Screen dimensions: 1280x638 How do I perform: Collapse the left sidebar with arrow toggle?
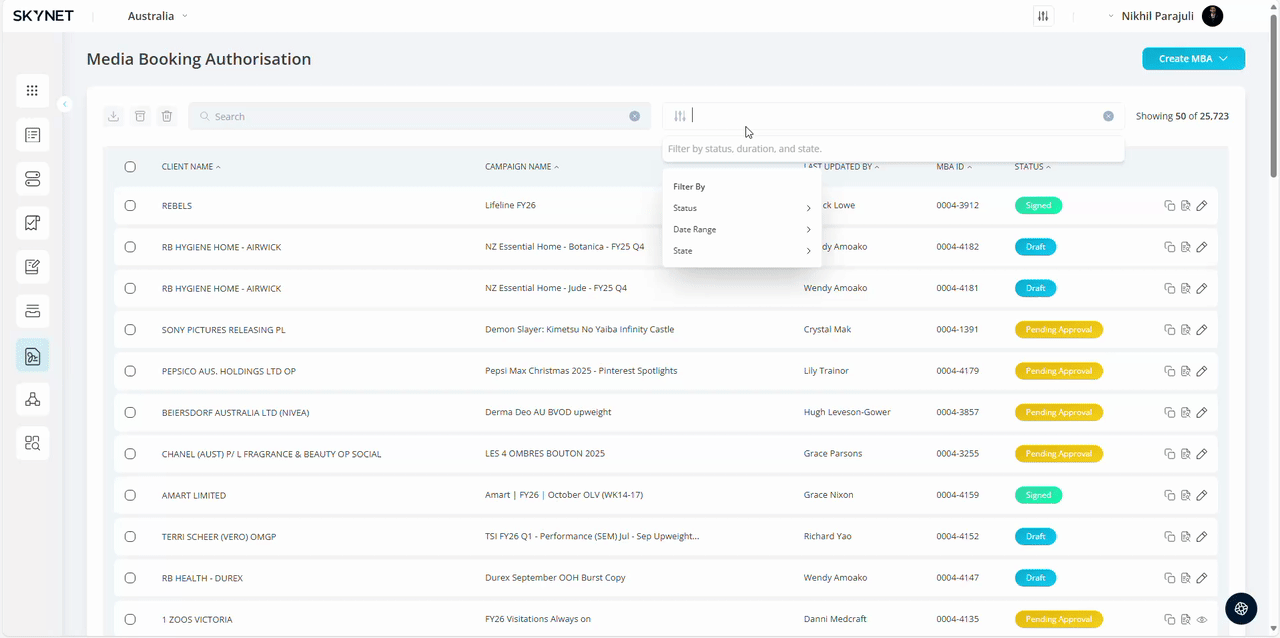(x=64, y=104)
